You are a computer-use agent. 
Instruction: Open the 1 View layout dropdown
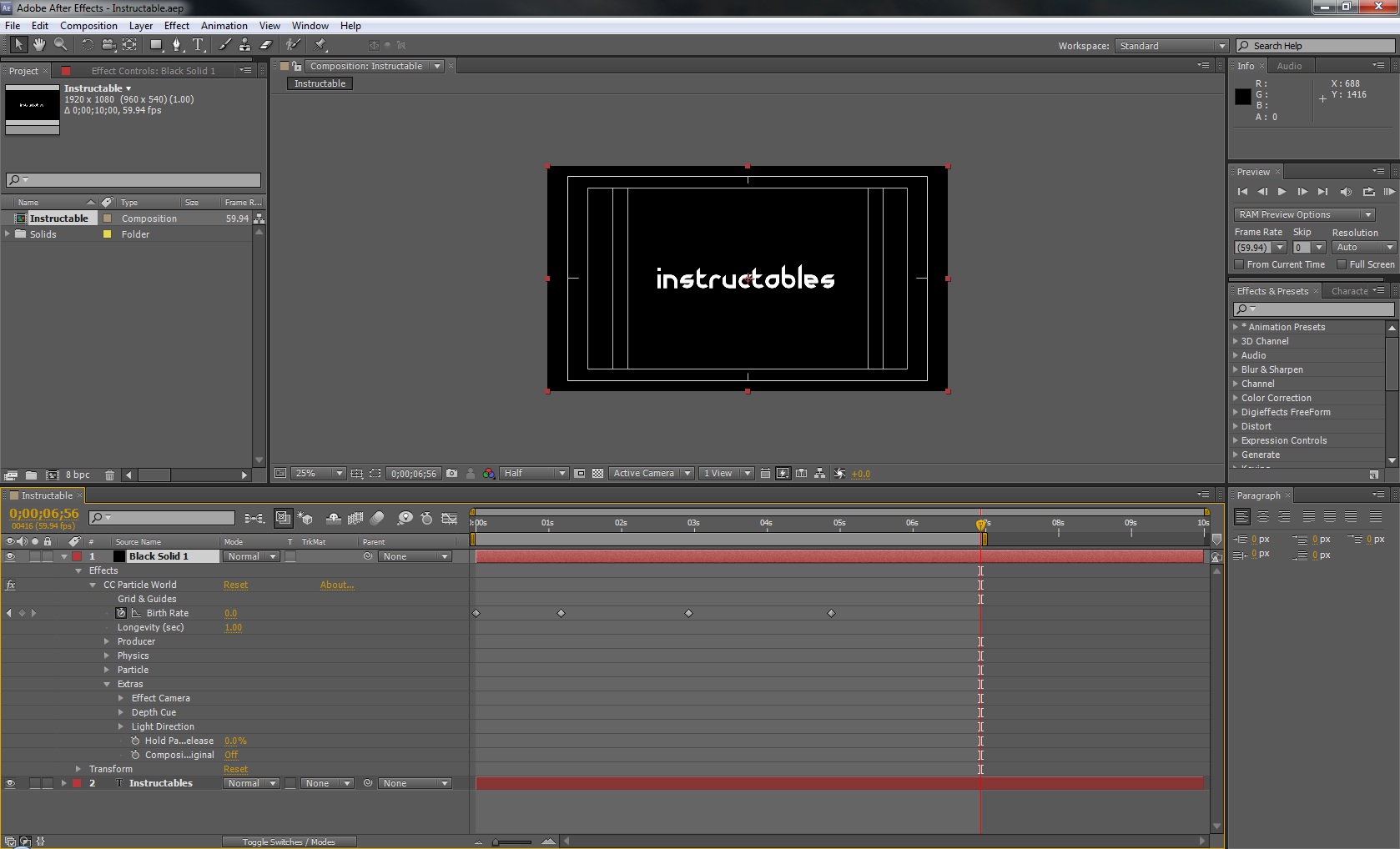coord(726,473)
